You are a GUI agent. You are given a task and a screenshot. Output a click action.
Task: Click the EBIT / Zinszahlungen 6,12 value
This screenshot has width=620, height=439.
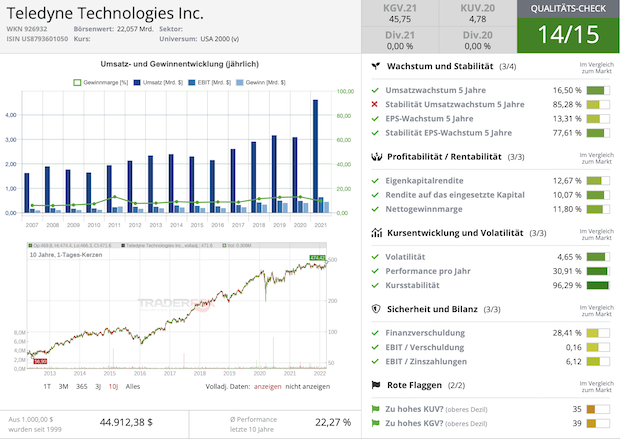[574, 361]
